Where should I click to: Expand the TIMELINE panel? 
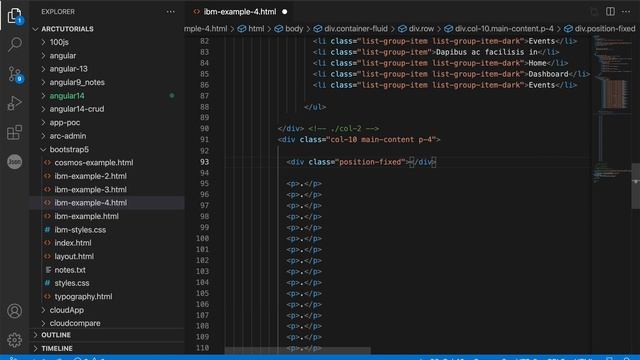coord(57,349)
